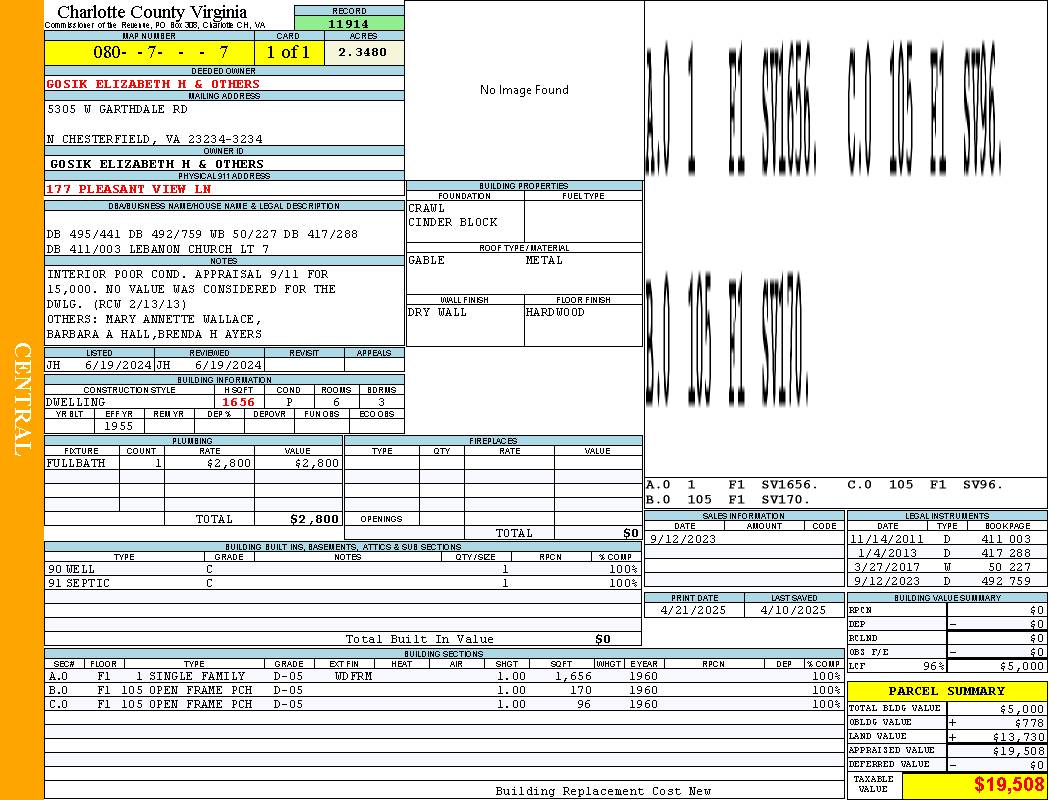Click the sales date 9/12/2023
Screen dimensions: 1050x800
point(682,540)
